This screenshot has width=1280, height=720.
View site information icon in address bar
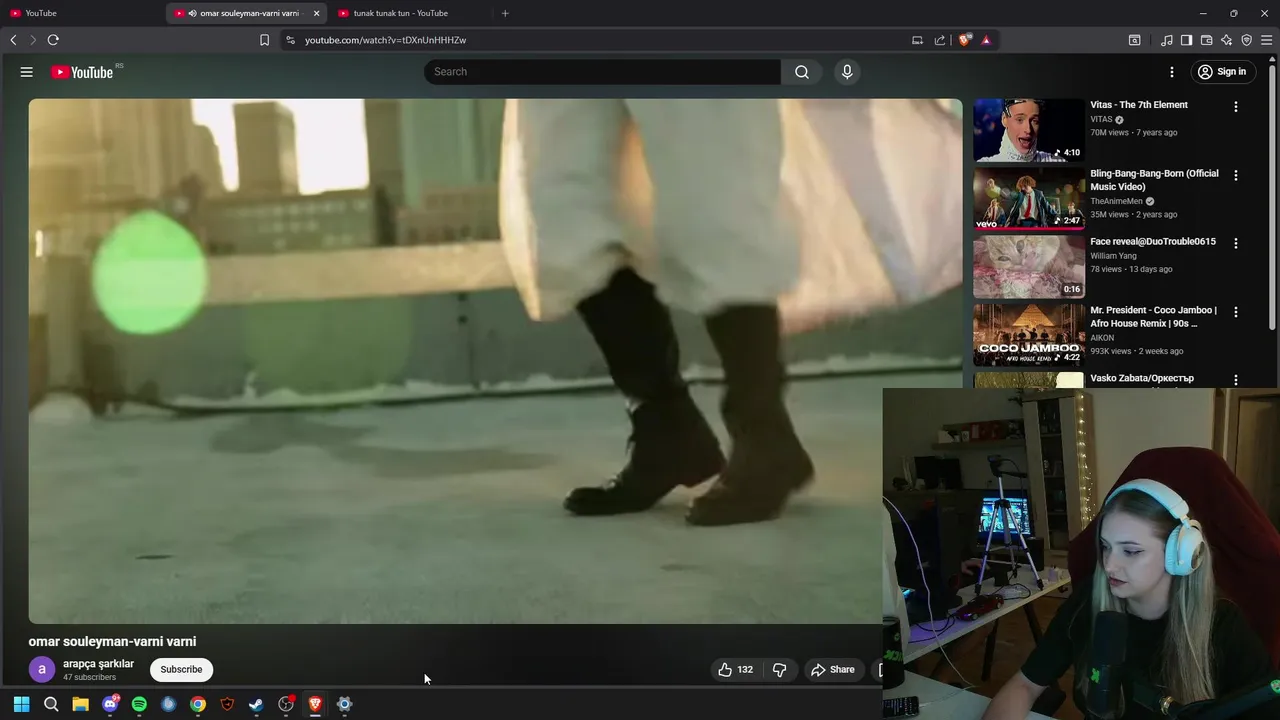point(290,40)
